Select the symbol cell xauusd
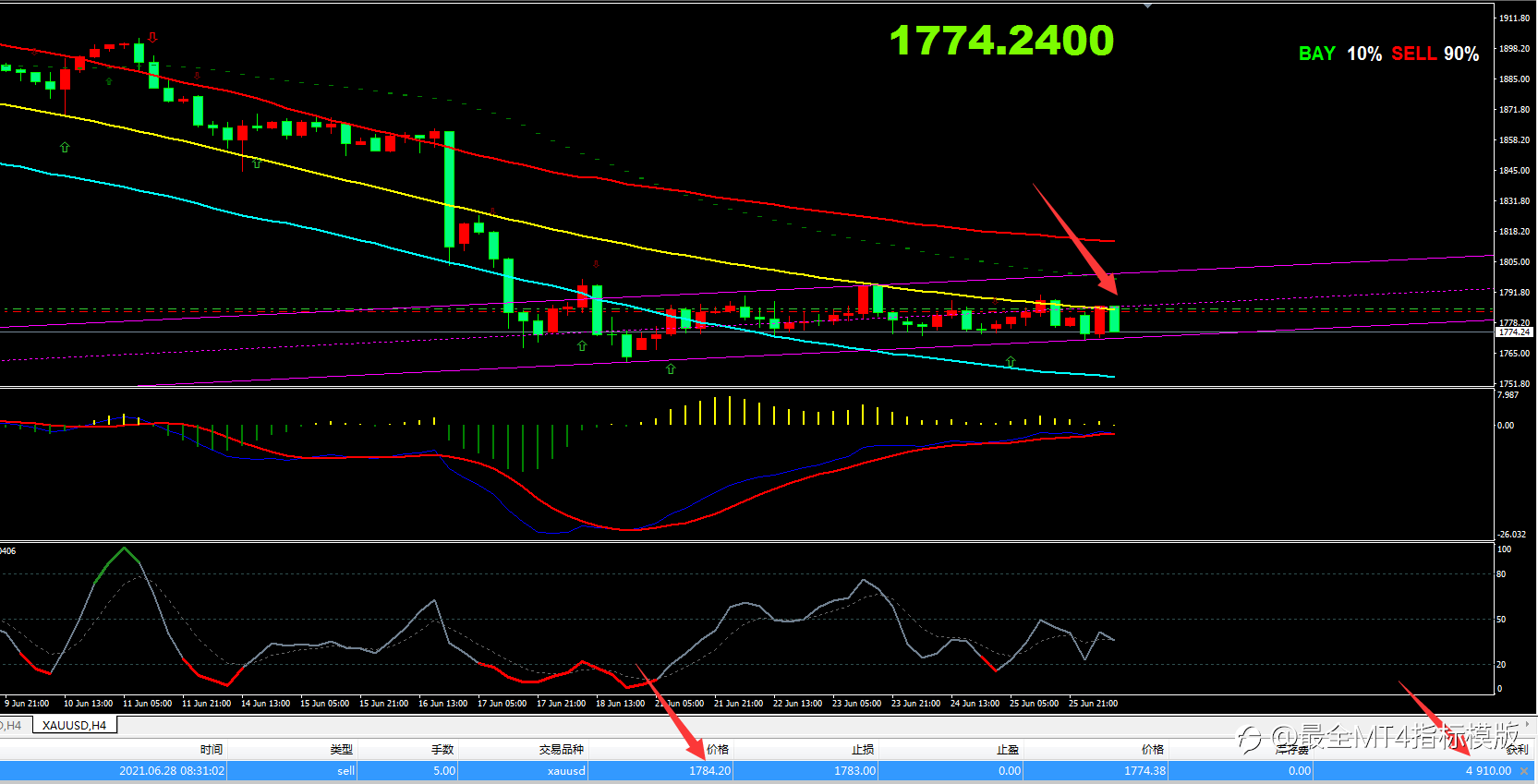 click(x=566, y=770)
